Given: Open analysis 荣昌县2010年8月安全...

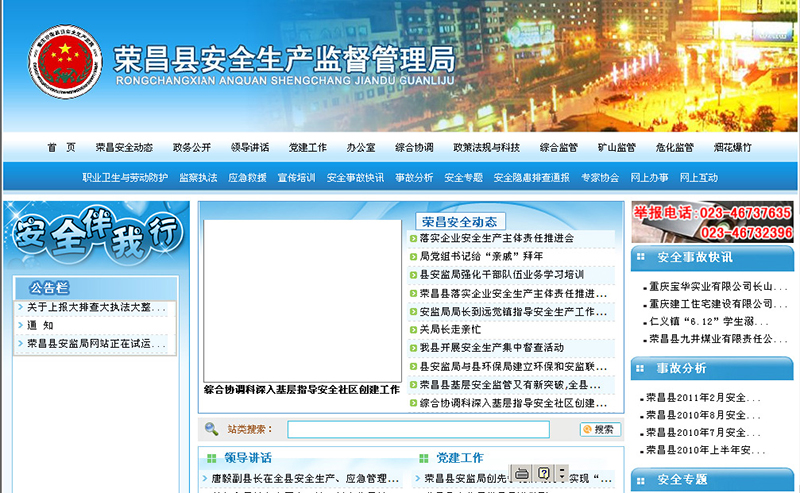Looking at the screenshot, I should 703,415.
